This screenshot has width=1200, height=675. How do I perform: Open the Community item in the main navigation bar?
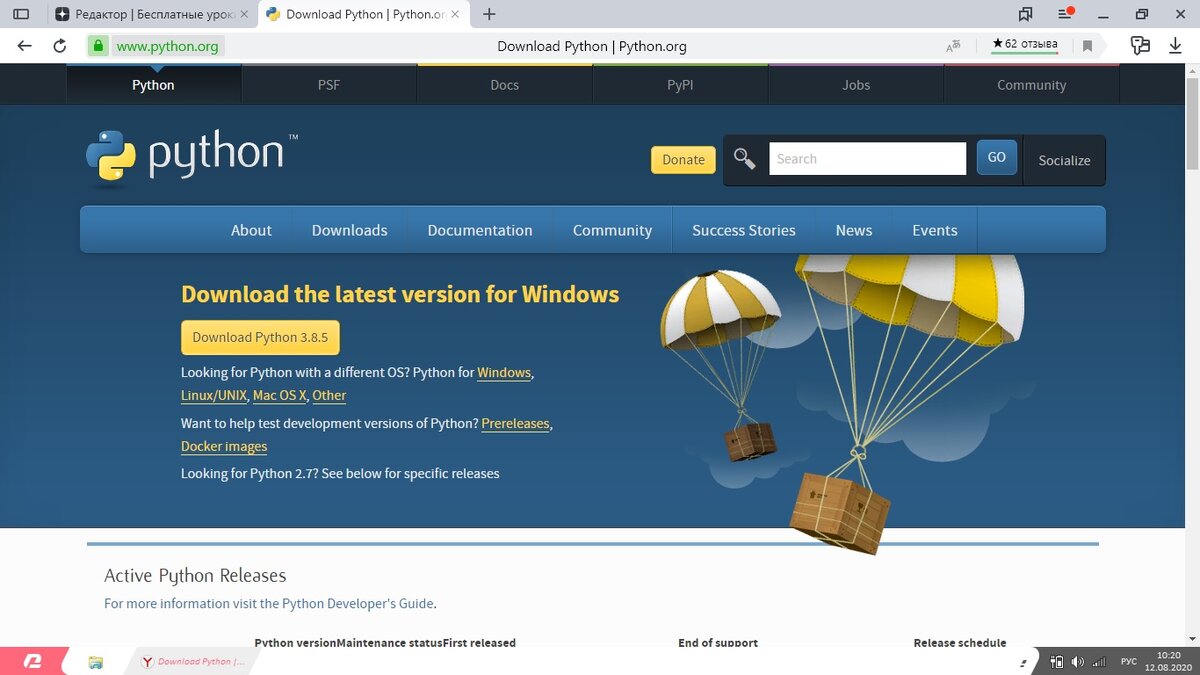612,230
